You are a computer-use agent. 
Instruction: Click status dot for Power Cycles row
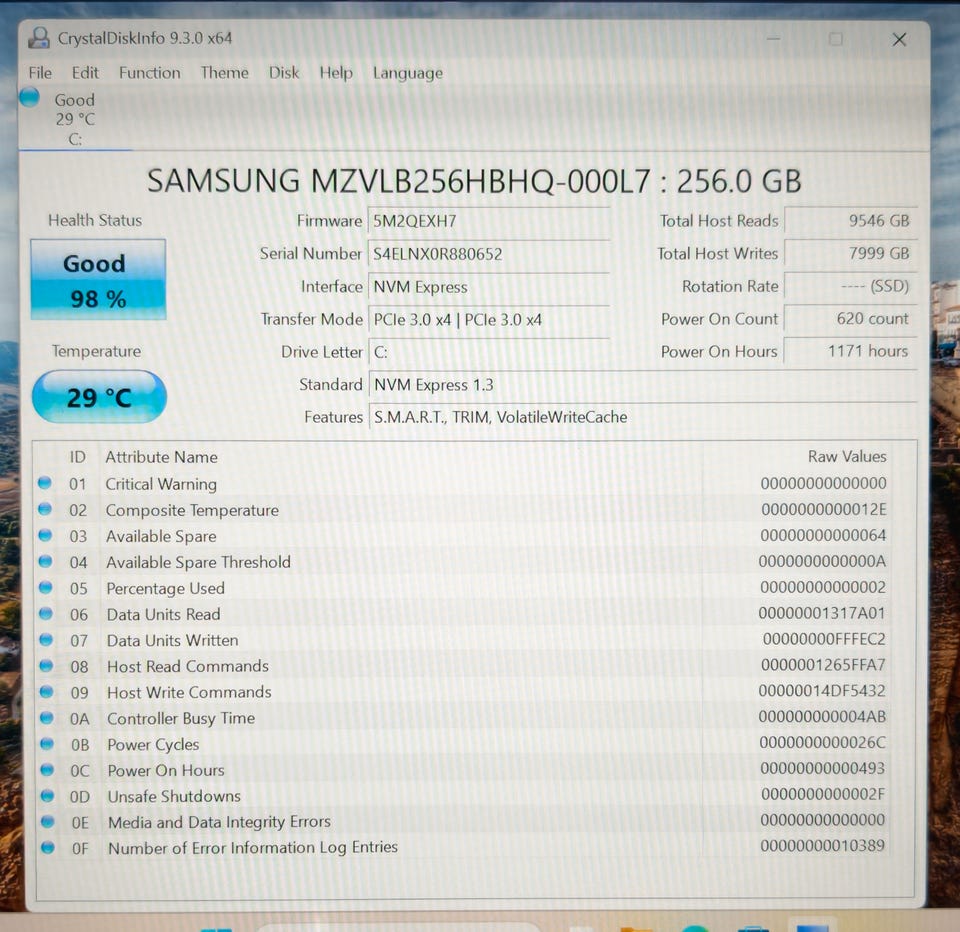tap(47, 743)
